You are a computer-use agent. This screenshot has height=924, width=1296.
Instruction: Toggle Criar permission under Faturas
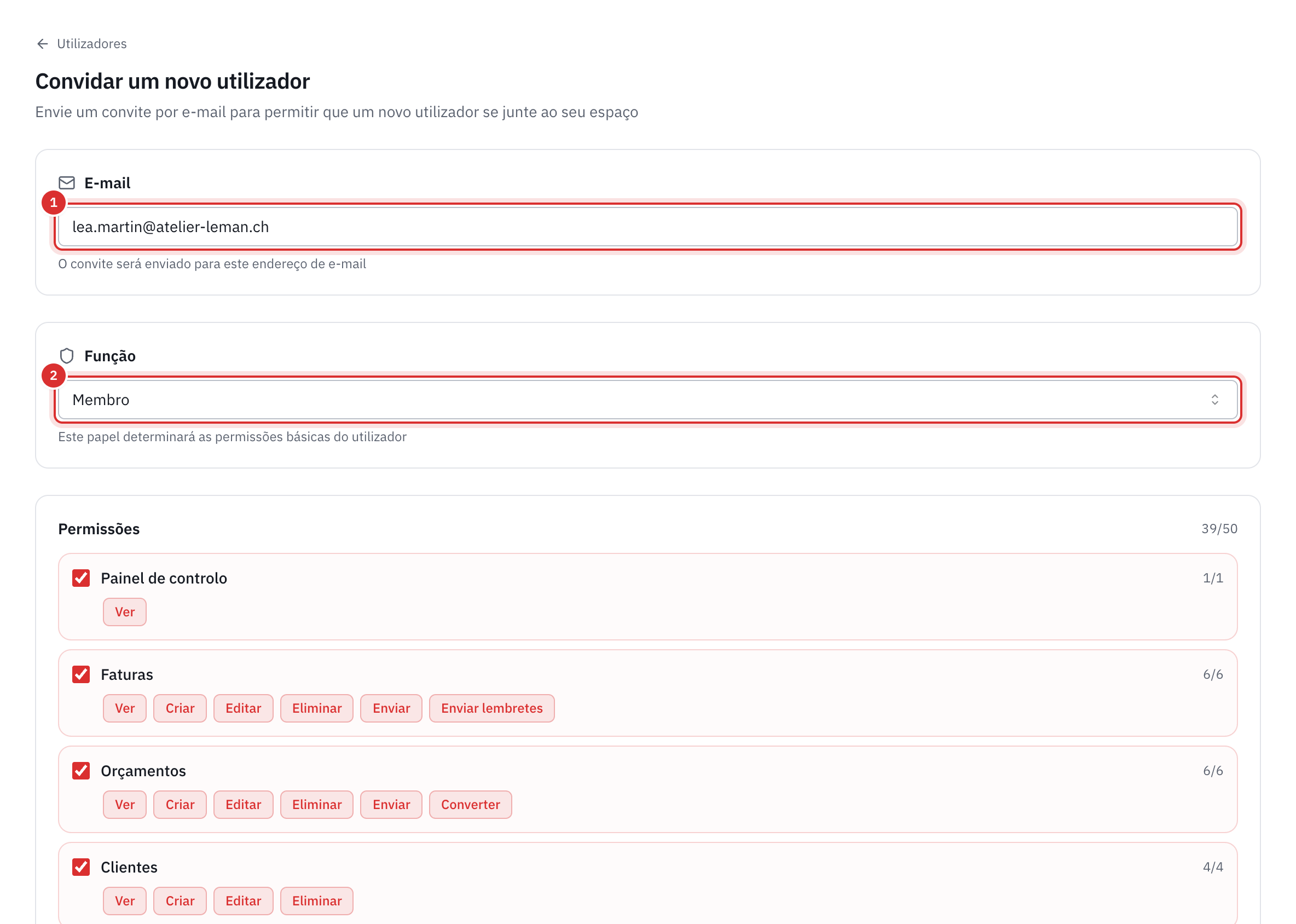pyautogui.click(x=180, y=708)
